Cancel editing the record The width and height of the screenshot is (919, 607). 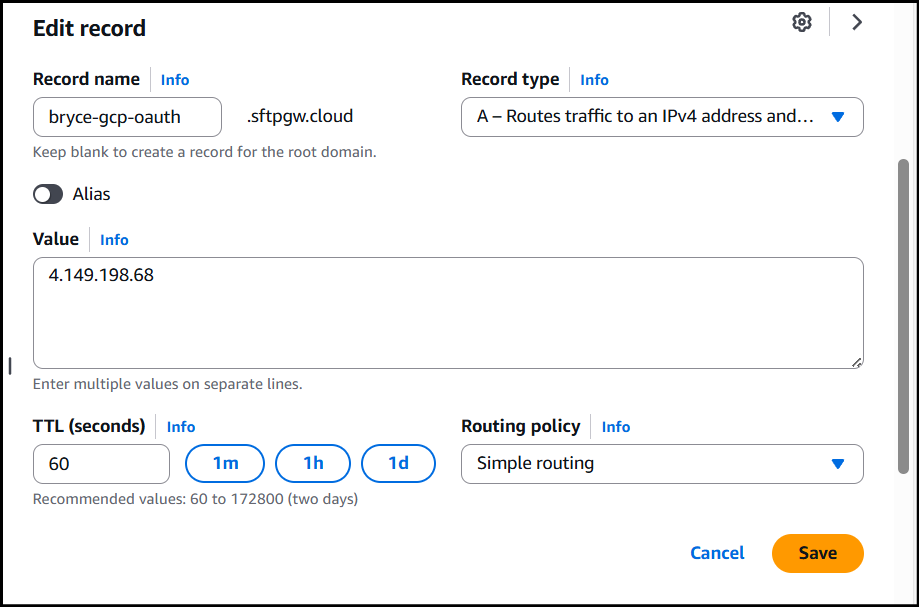pyautogui.click(x=717, y=553)
